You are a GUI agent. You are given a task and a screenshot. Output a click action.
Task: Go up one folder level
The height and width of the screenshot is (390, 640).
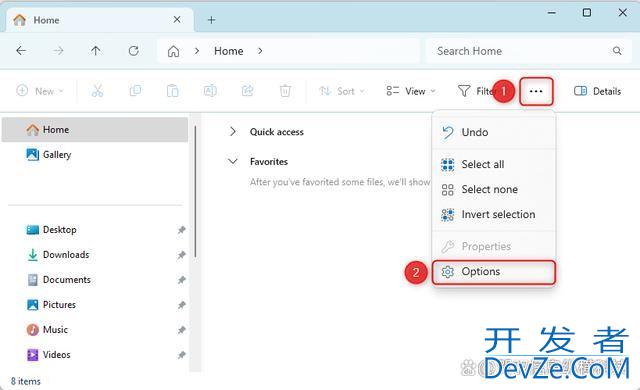click(x=96, y=51)
